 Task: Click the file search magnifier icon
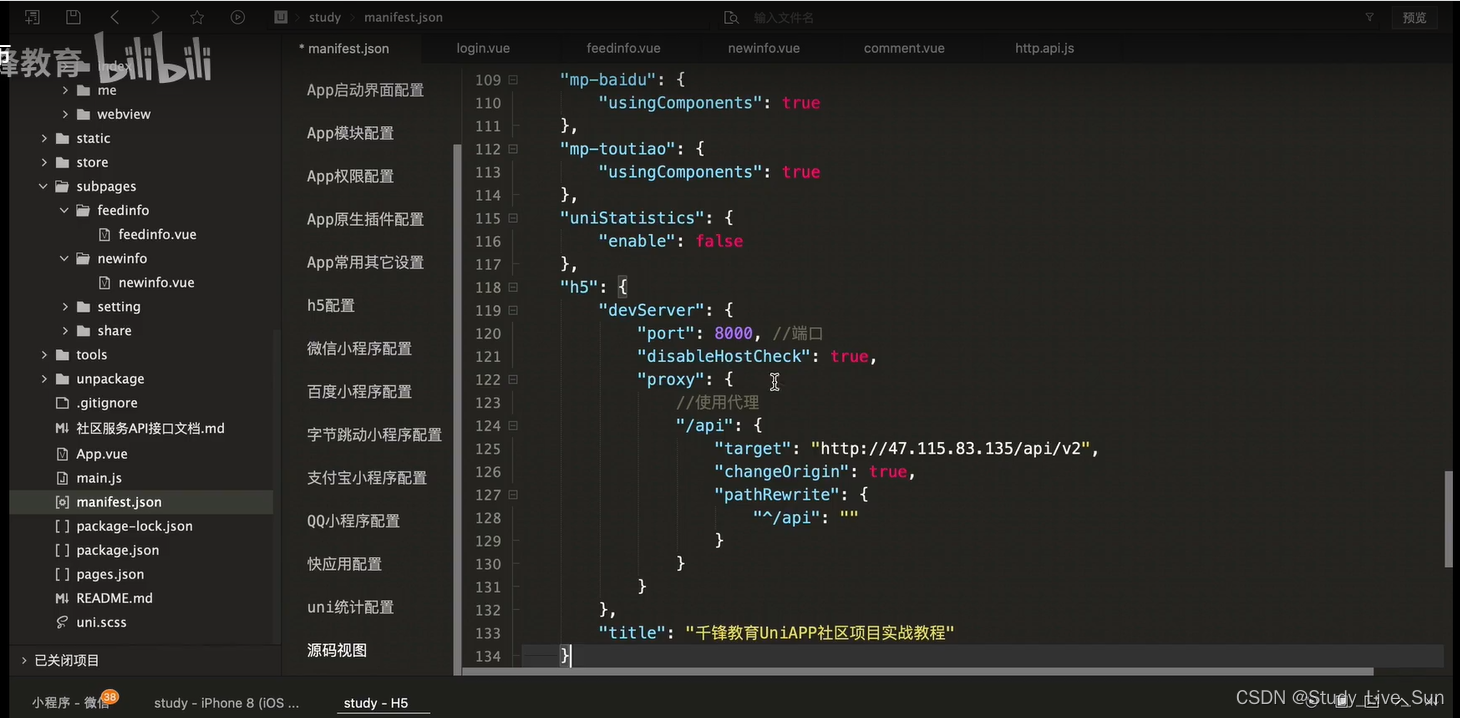click(x=731, y=18)
